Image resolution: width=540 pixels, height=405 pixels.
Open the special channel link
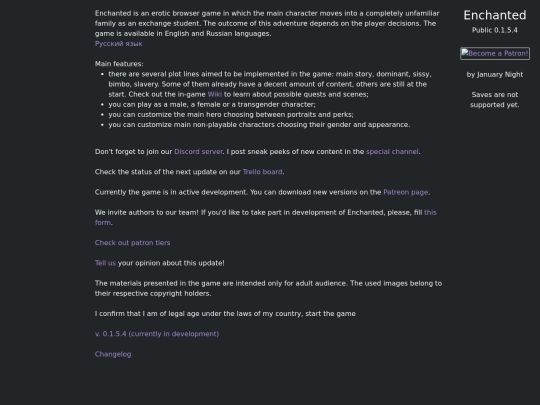point(392,152)
